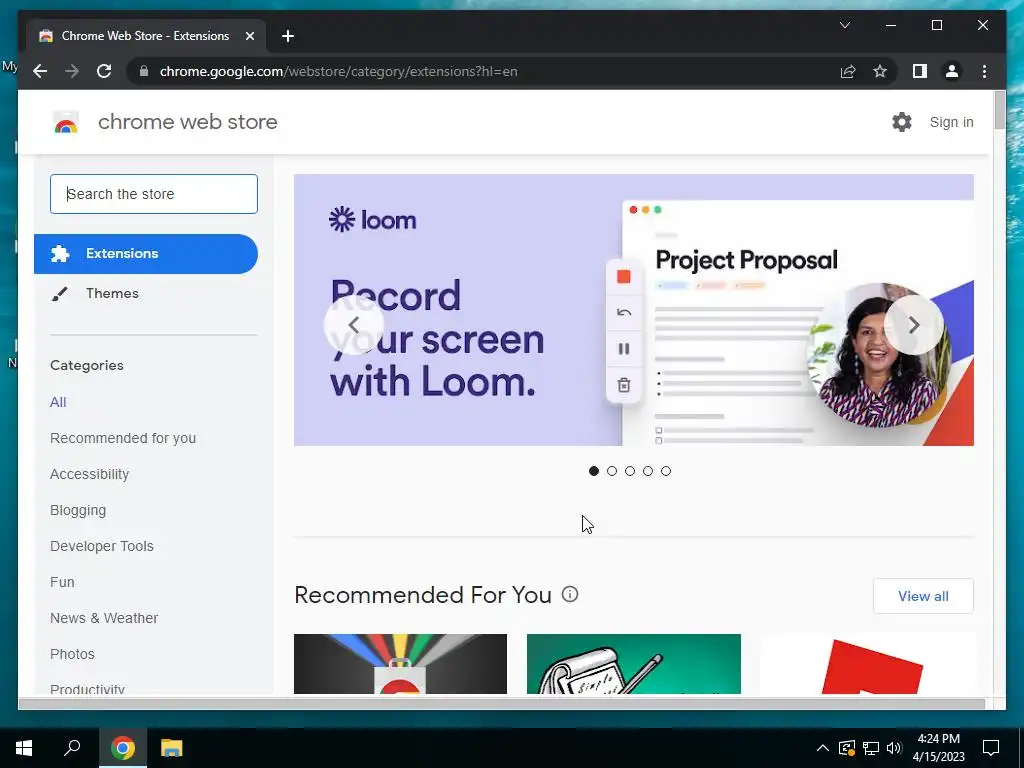Open the red-logo extension thumbnail
This screenshot has width=1024, height=768.
867,664
